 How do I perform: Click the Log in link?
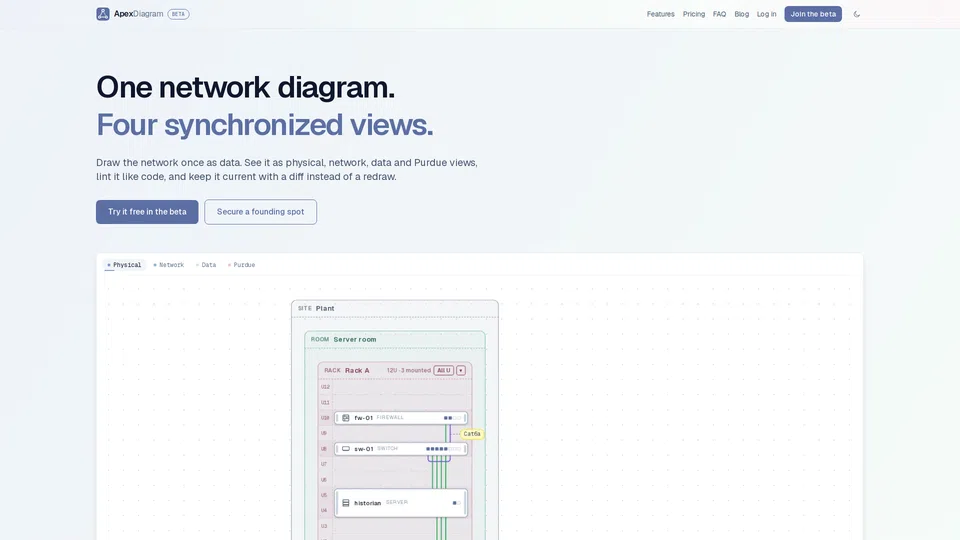pos(766,14)
